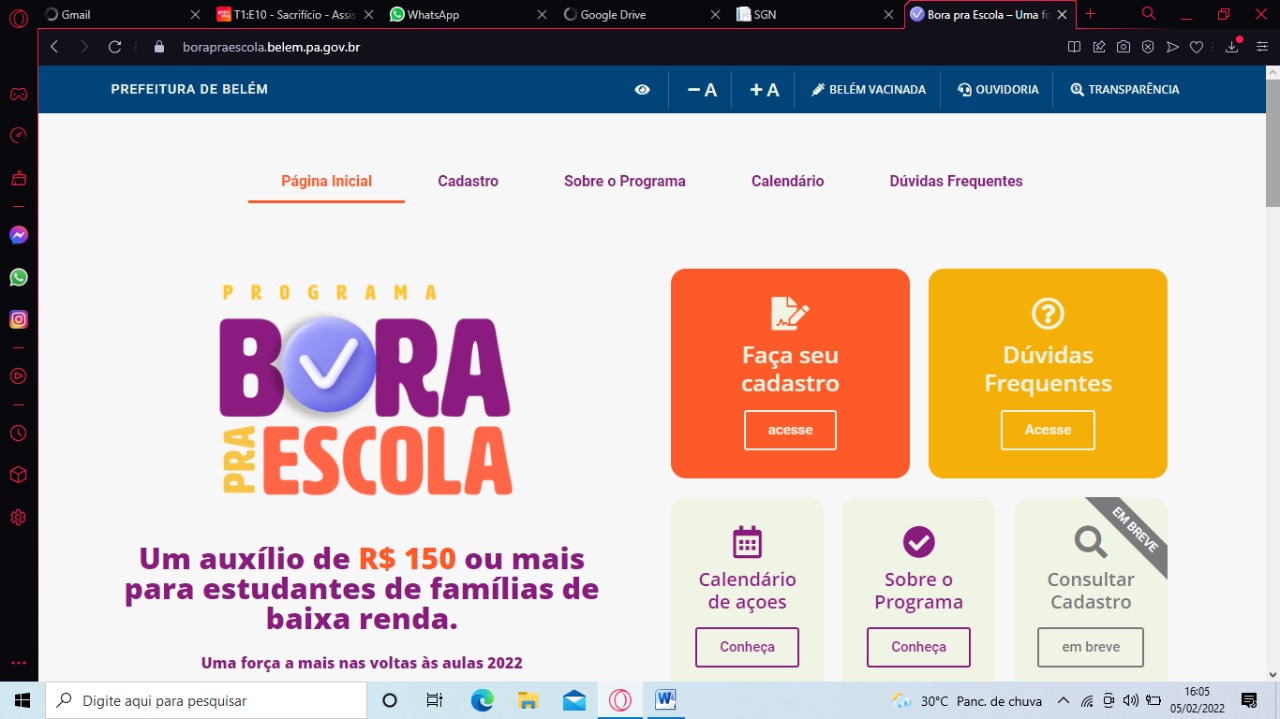Click acesse on the Faça seu cadastro card

pyautogui.click(x=790, y=429)
